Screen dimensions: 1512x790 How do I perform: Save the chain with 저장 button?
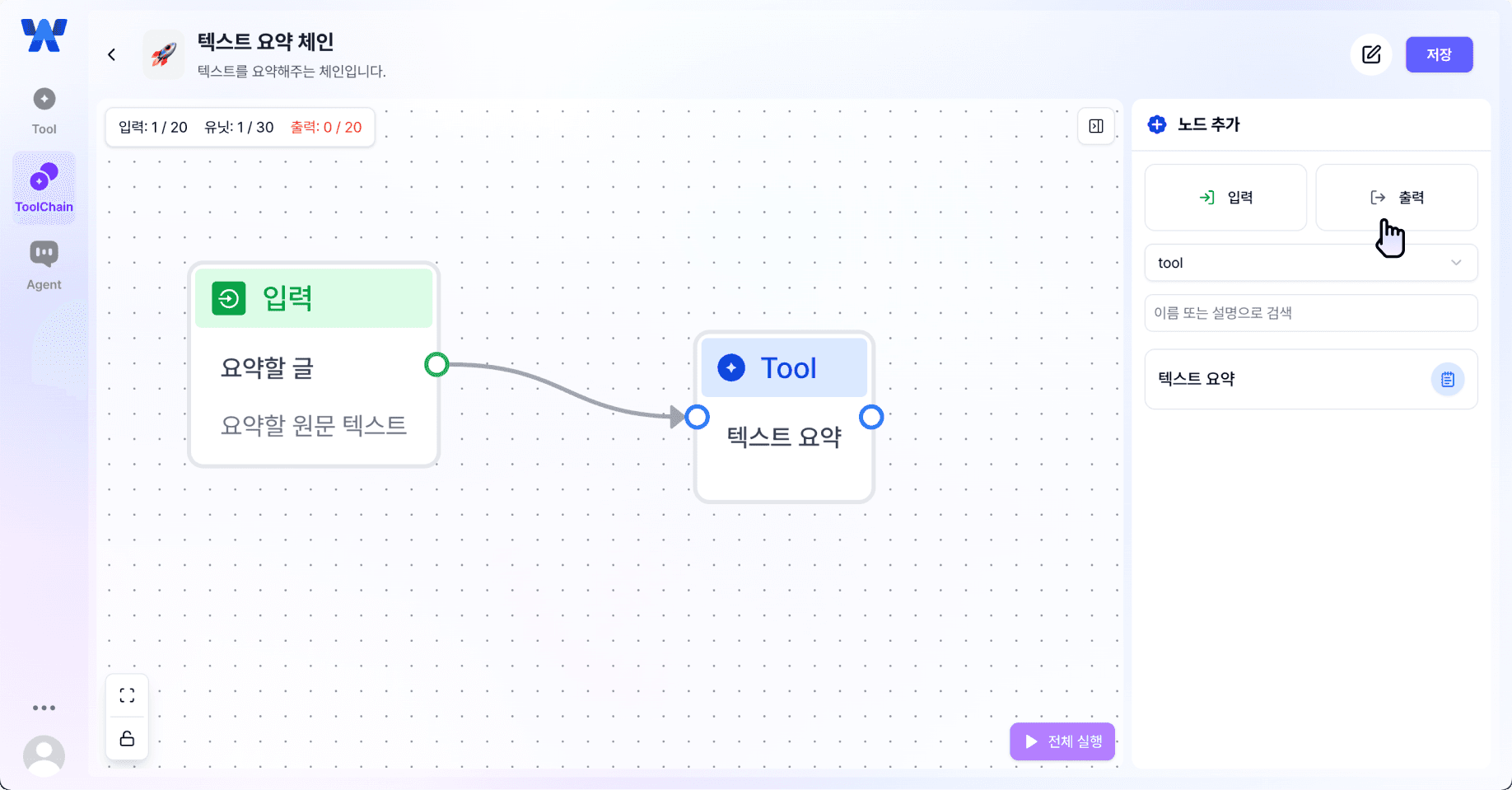coord(1439,55)
